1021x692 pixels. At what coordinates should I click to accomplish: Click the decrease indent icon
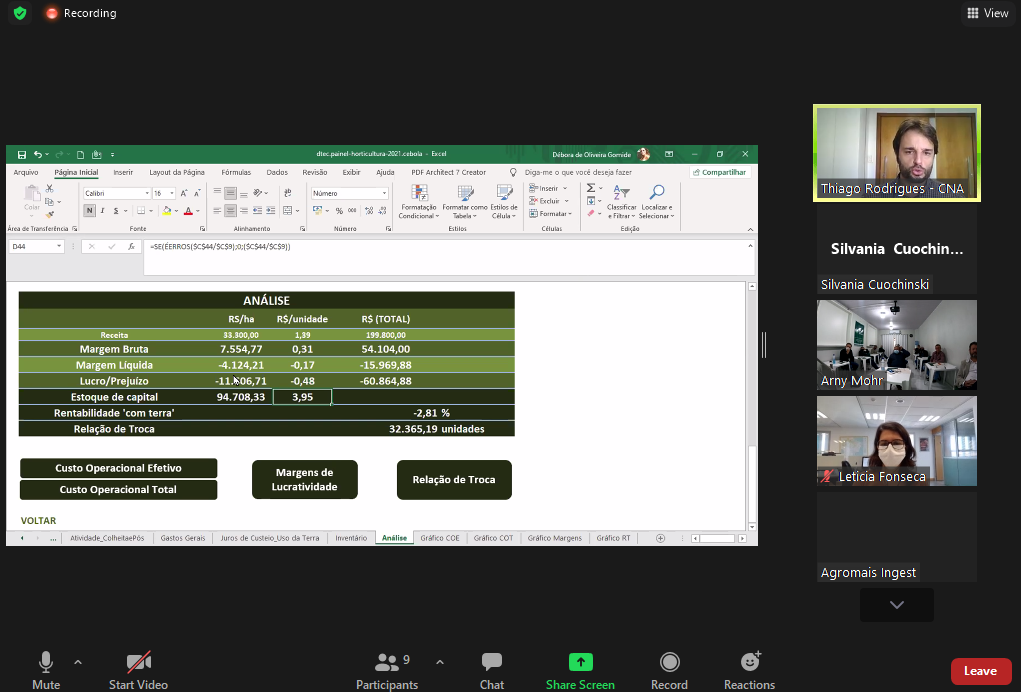258,211
